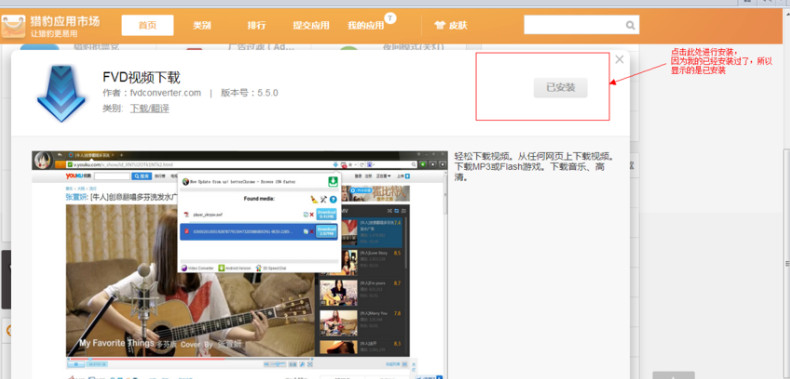Click the back-to-top arrow button
790x379 pixels.
click(x=674, y=375)
